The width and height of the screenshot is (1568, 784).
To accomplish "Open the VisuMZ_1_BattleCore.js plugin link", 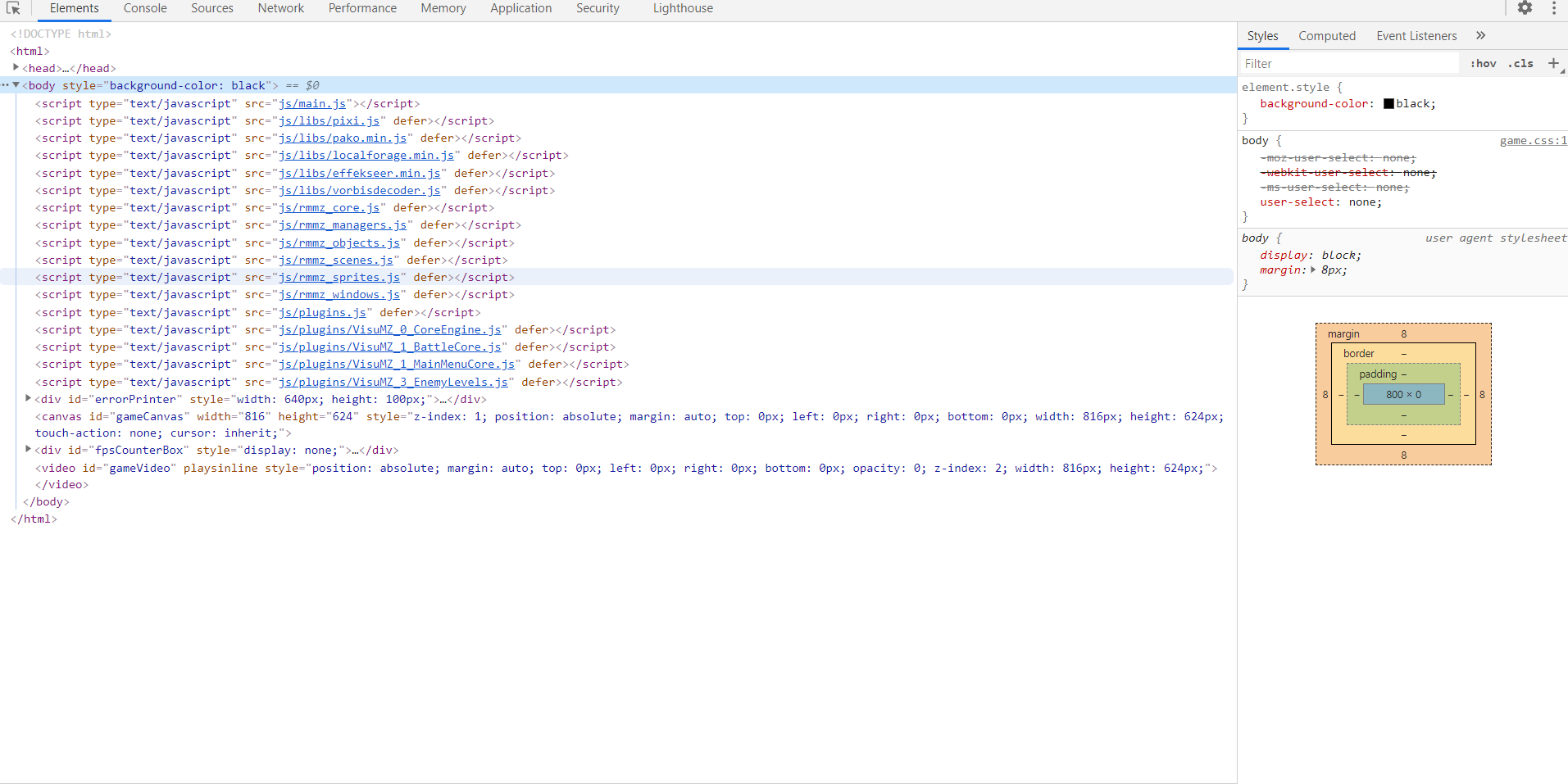I will (x=390, y=347).
